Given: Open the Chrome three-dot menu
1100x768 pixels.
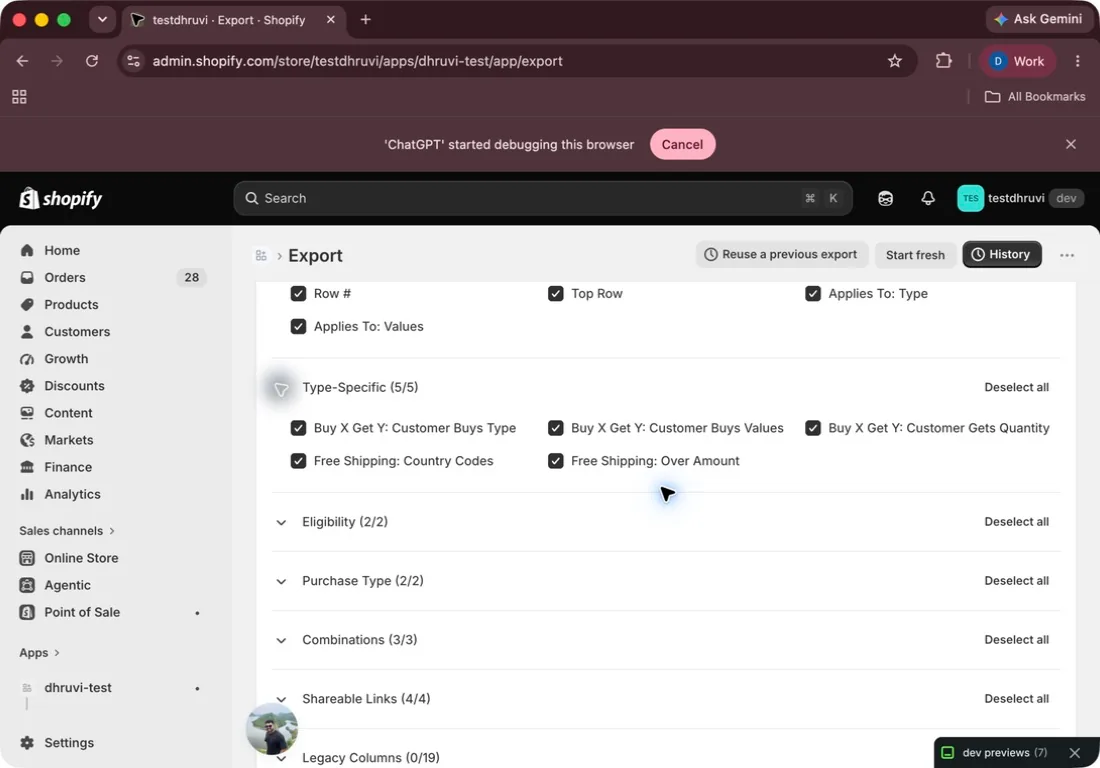Looking at the screenshot, I should point(1078,61).
